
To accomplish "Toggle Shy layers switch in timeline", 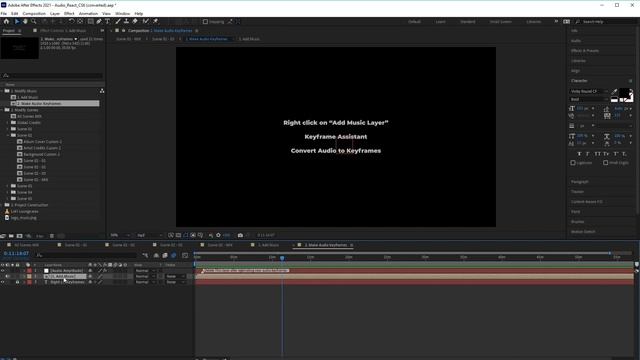I will (156, 255).
